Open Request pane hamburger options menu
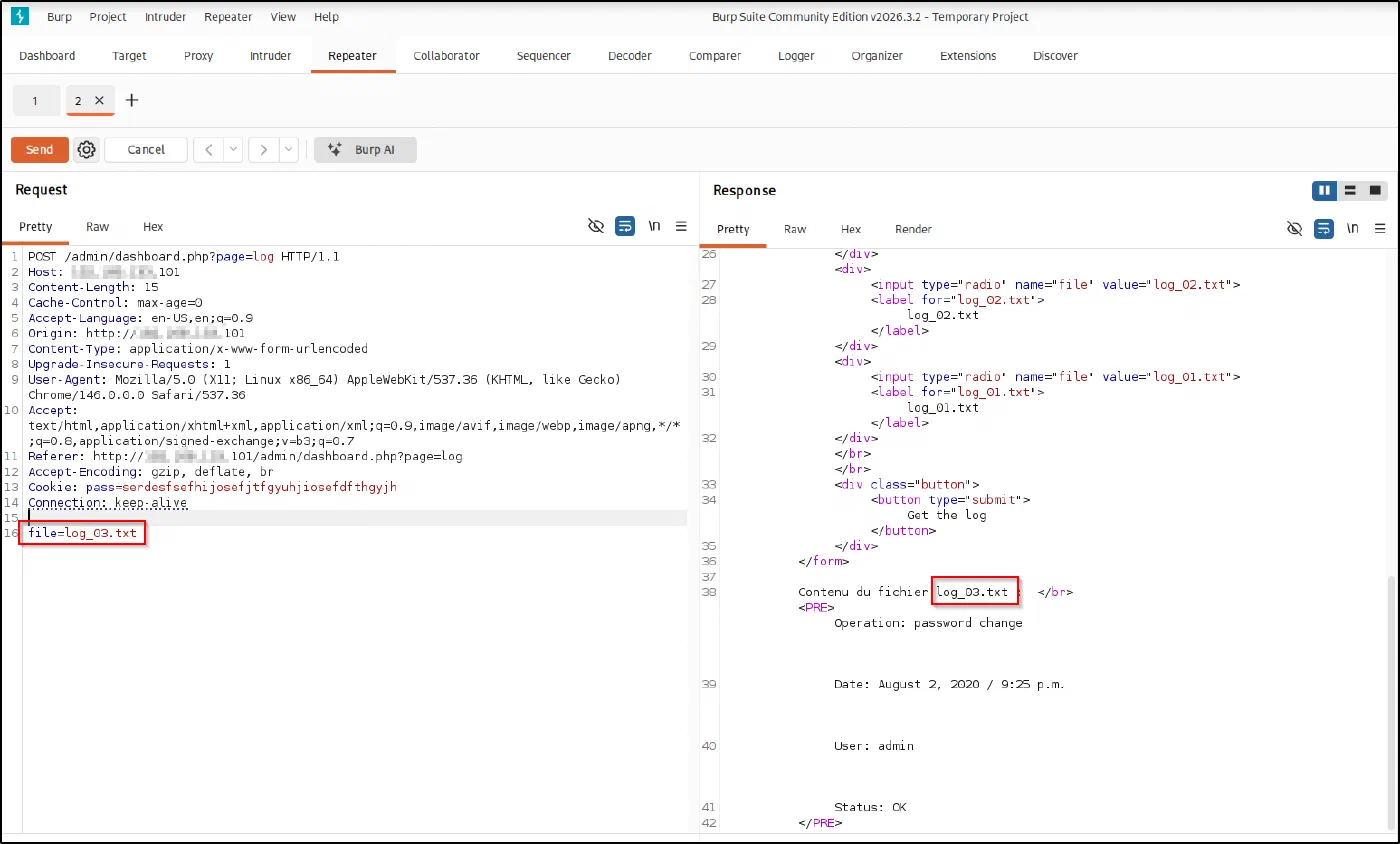The height and width of the screenshot is (844, 1400). 681,227
